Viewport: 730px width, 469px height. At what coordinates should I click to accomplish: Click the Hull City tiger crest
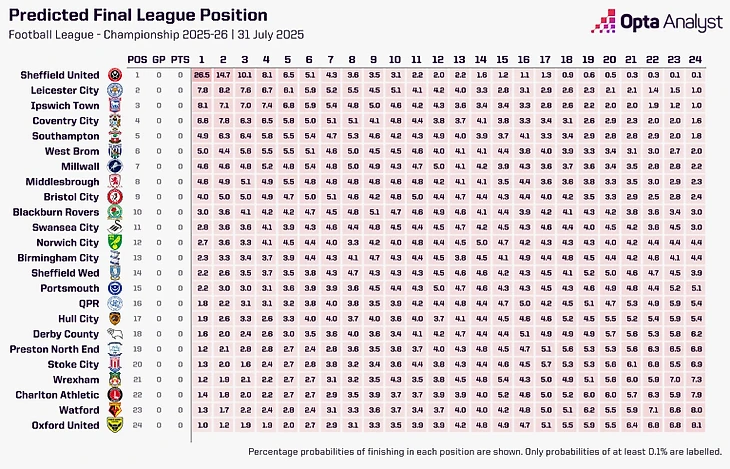(x=115, y=319)
